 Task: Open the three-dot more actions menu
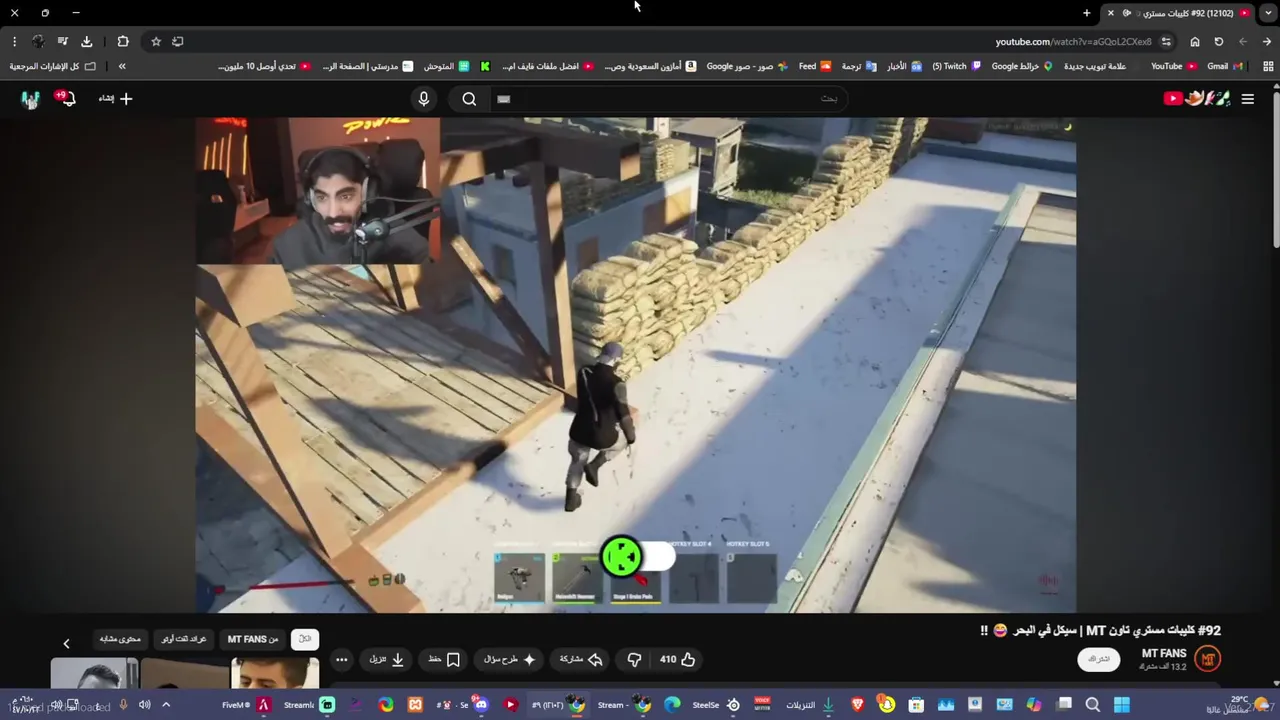pos(341,659)
